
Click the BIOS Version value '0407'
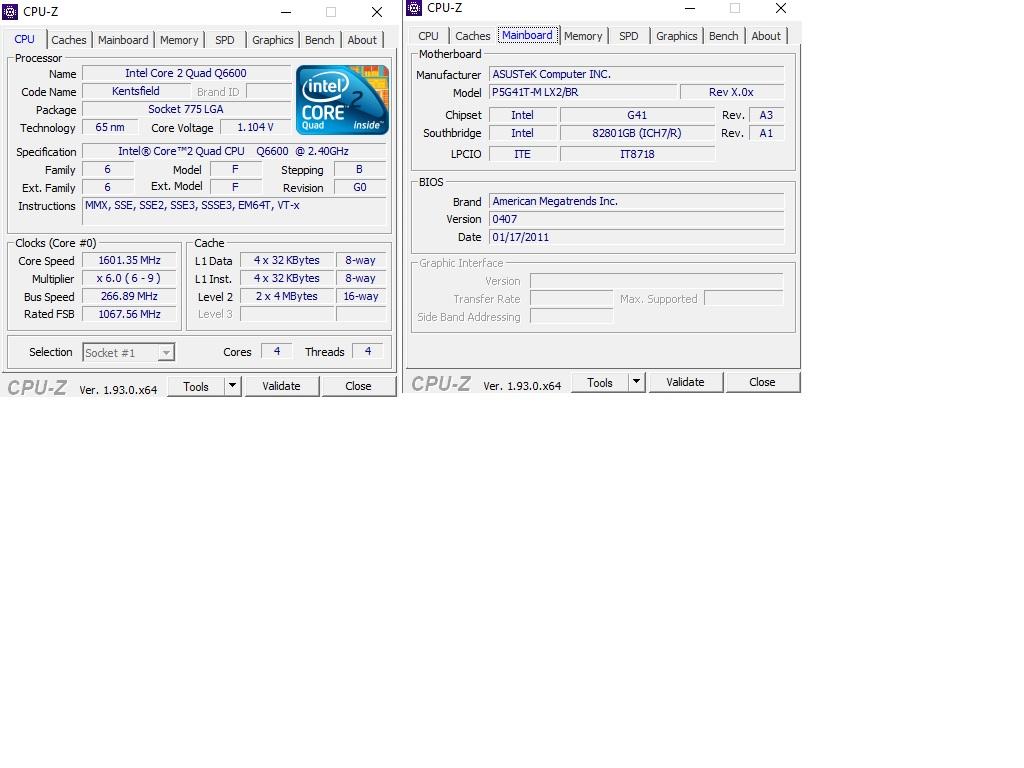[637, 219]
